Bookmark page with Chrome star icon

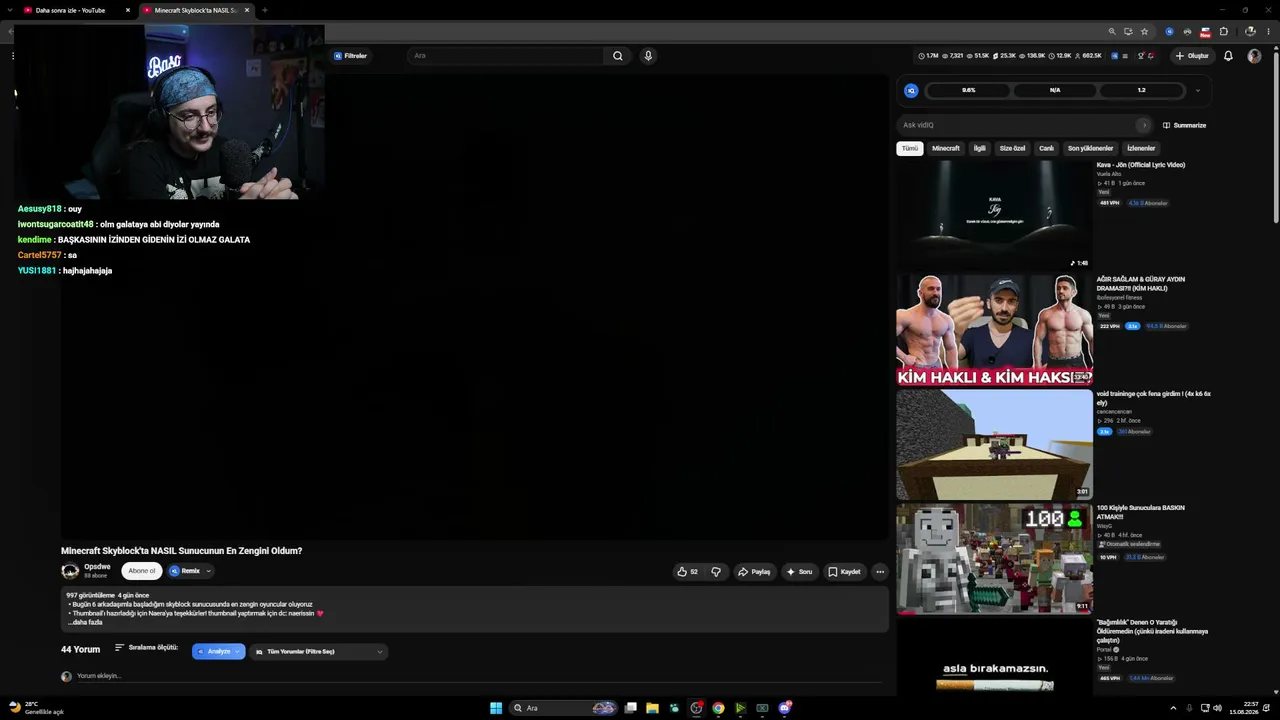click(x=1145, y=31)
